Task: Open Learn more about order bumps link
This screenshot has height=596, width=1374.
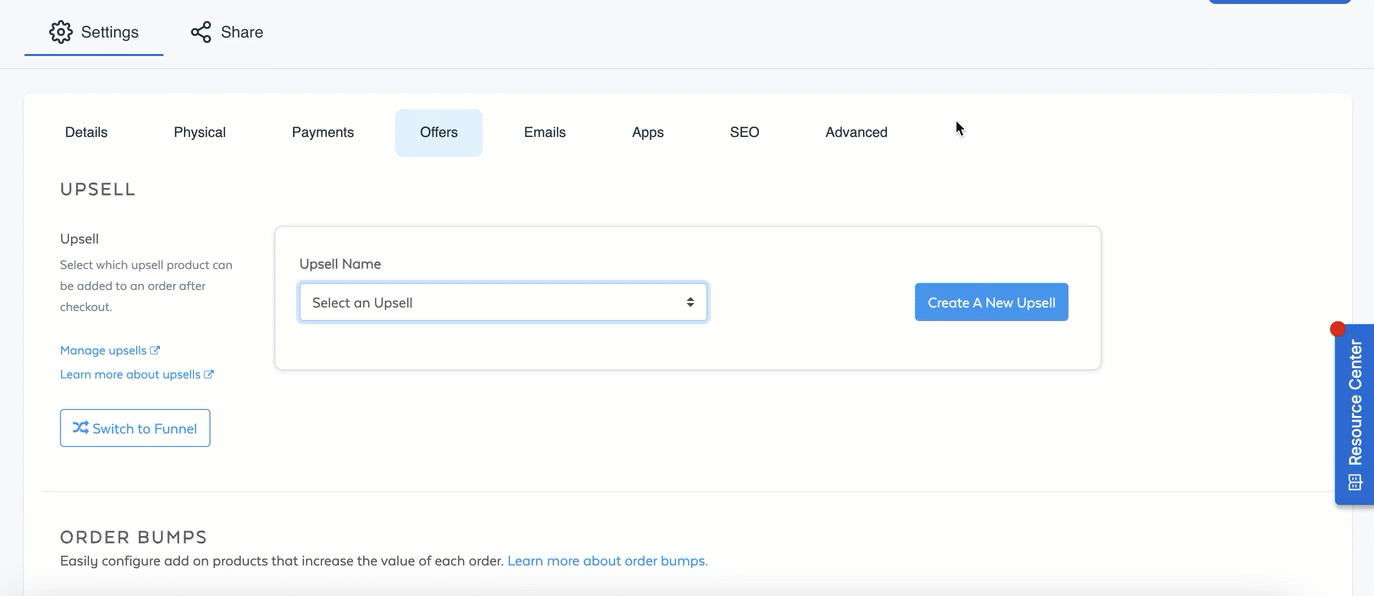Action: tap(608, 561)
